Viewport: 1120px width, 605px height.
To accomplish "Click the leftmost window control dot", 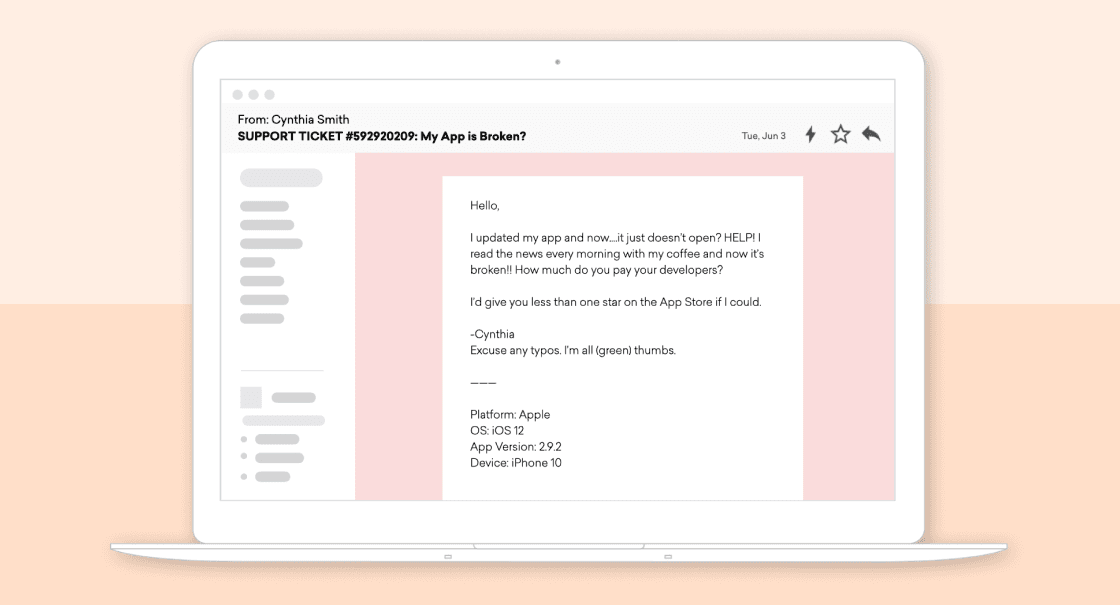I will pos(238,95).
